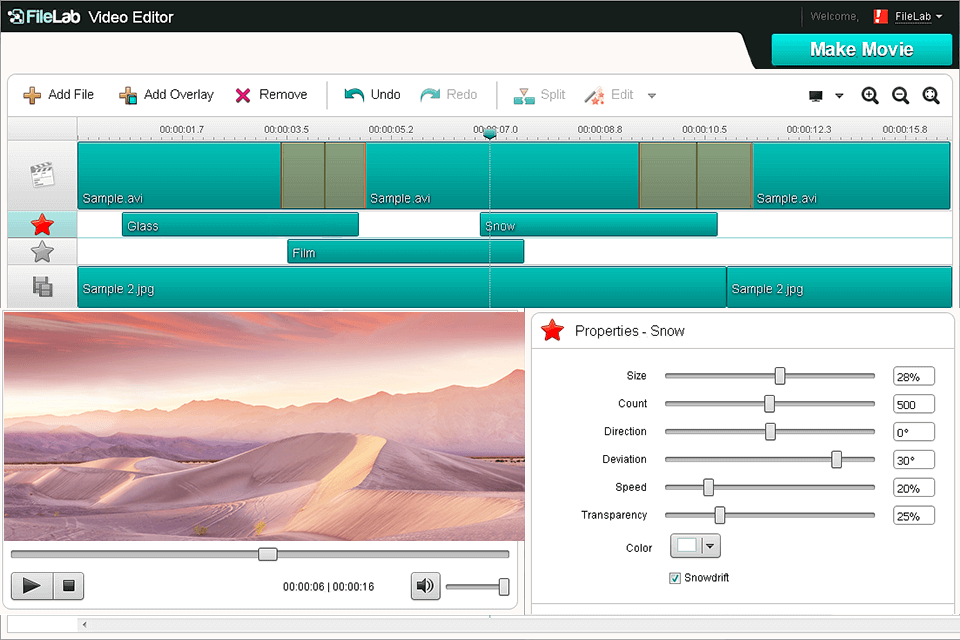
Task: Click the zoom-to-fit magnifier icon
Action: pos(931,96)
